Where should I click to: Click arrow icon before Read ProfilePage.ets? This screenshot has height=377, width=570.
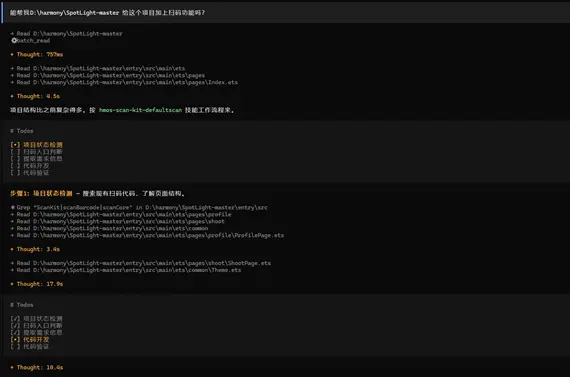click(12, 235)
